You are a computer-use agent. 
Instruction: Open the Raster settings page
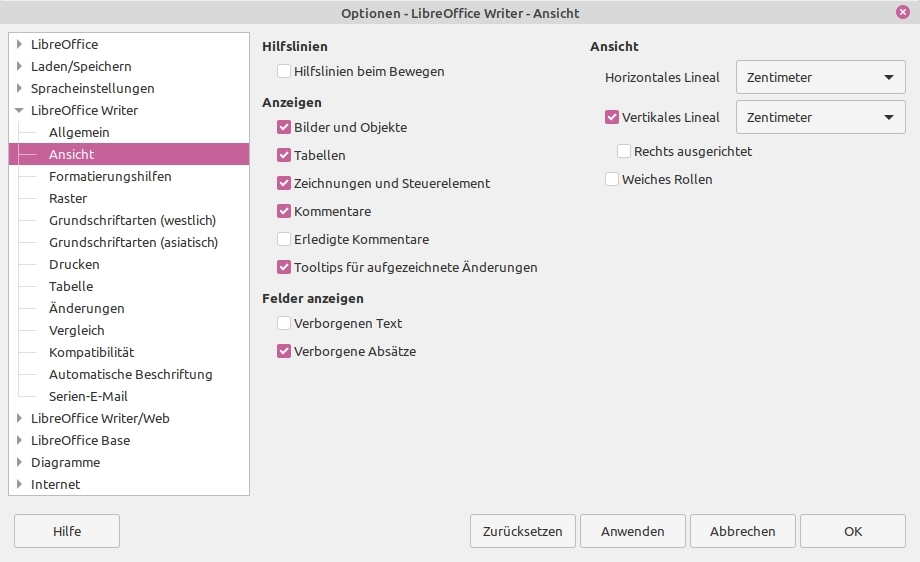pyautogui.click(x=68, y=198)
